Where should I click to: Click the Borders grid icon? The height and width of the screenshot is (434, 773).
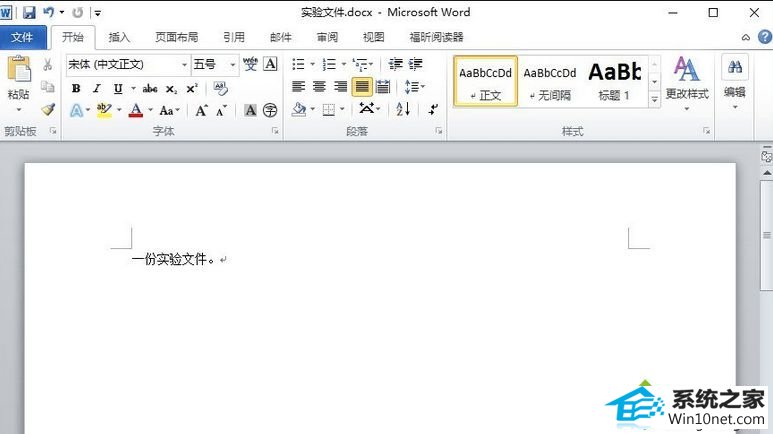(x=329, y=110)
